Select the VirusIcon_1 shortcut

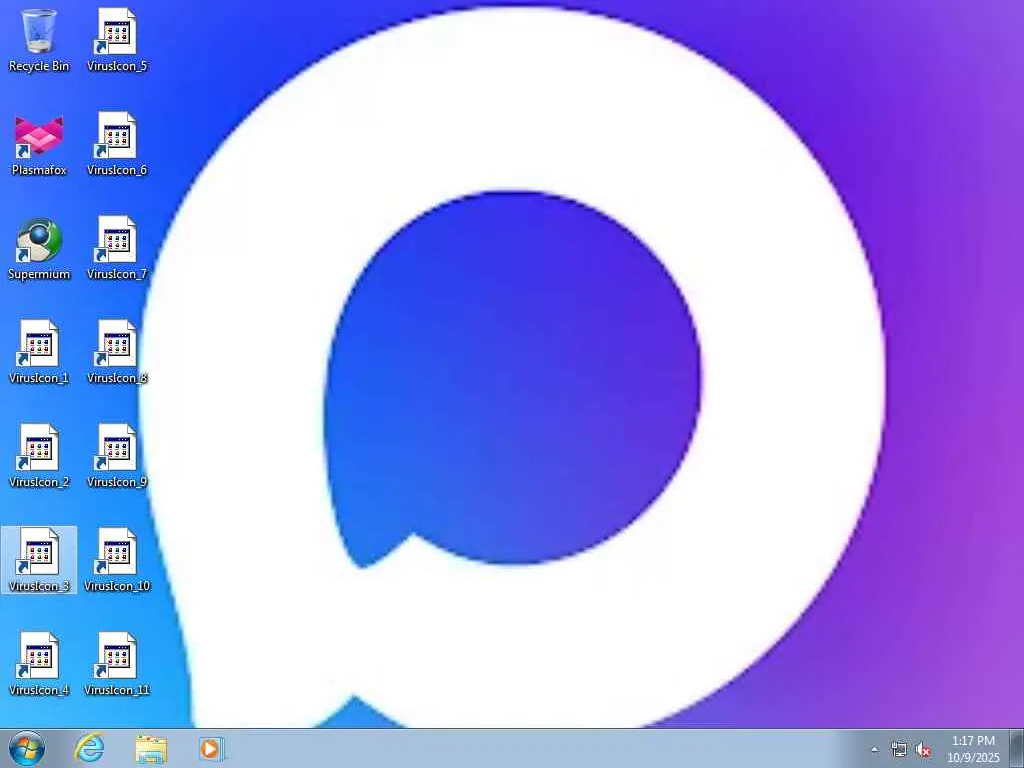[x=39, y=353]
